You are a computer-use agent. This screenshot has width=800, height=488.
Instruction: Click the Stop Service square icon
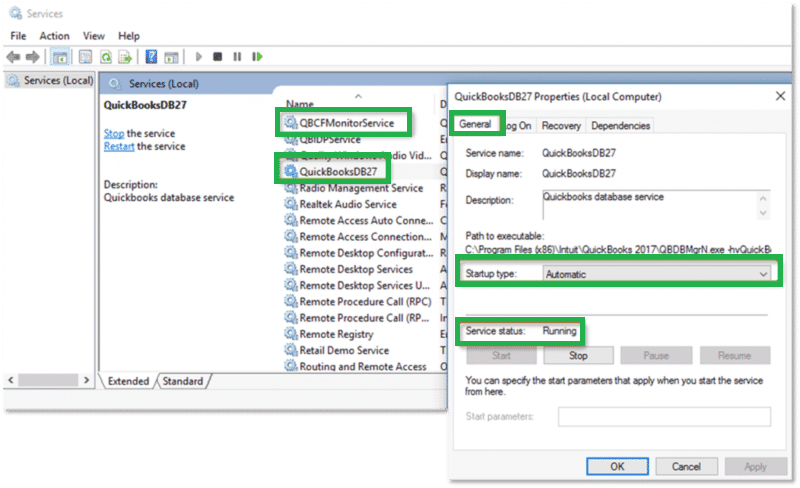pos(218,57)
